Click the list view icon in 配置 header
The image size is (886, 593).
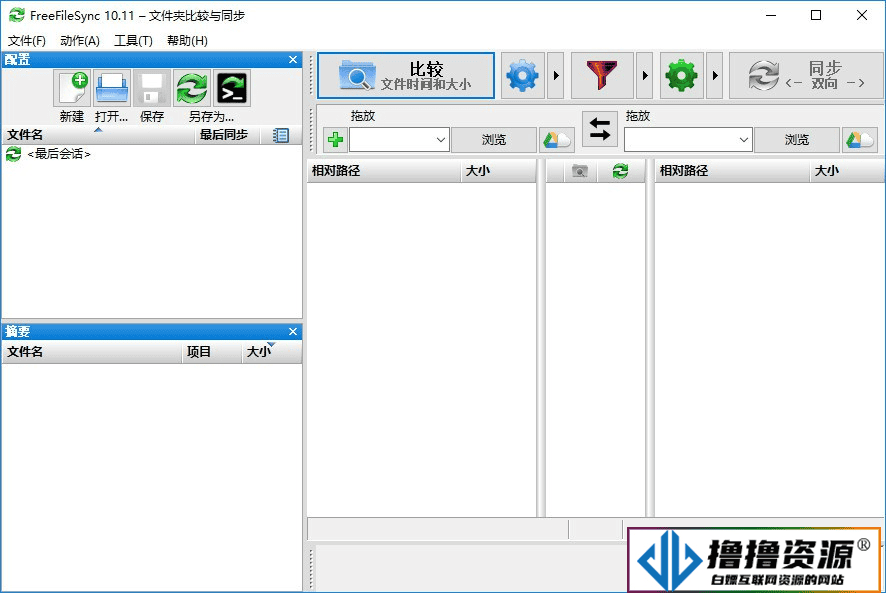click(x=280, y=135)
